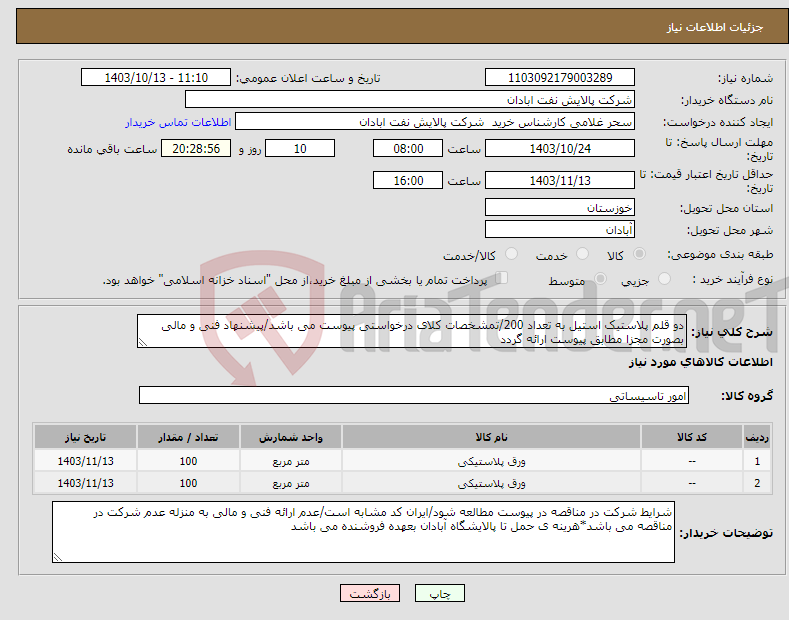Toggle the Islamic treasury bonds payment checkbox
The width and height of the screenshot is (789, 620).
pos(502,278)
